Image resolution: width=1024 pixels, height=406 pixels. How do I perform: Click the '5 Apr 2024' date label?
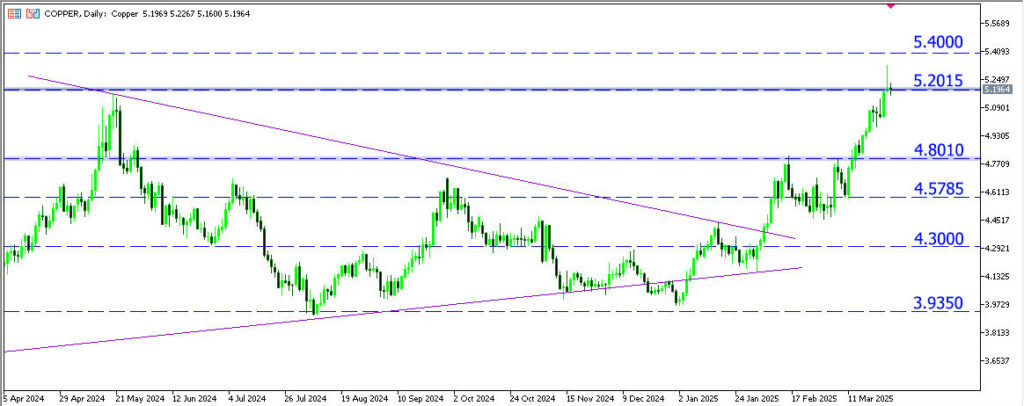coord(27,395)
